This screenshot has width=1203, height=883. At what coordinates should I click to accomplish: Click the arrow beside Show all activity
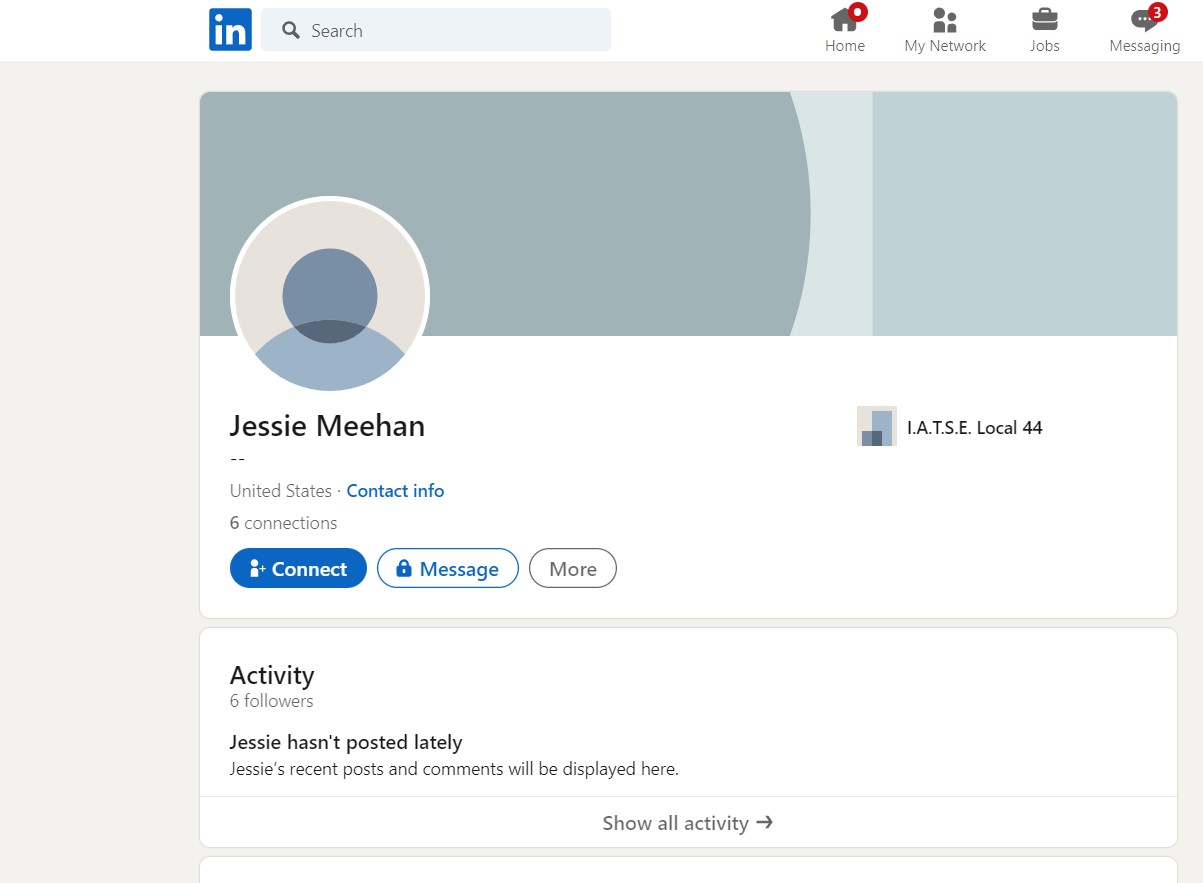[765, 822]
